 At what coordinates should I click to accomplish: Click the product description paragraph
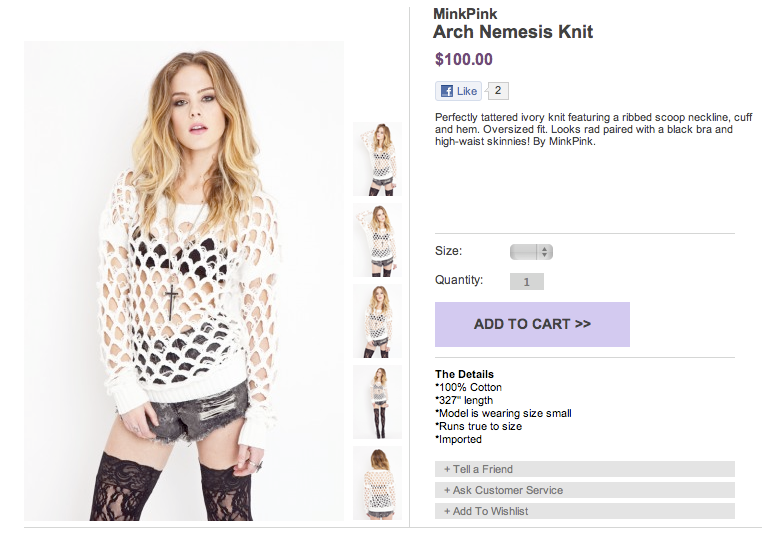point(584,129)
